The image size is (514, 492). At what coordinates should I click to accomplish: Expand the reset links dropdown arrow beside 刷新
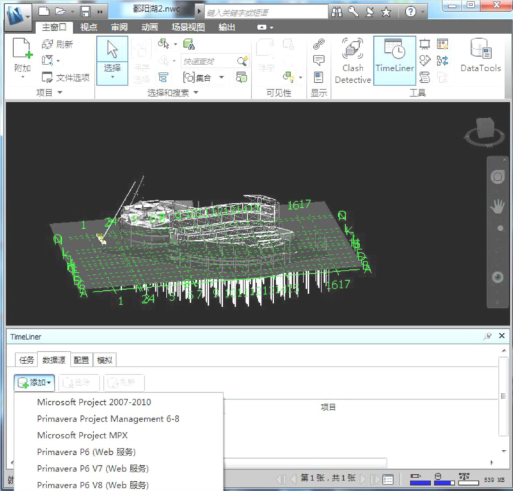(58, 61)
